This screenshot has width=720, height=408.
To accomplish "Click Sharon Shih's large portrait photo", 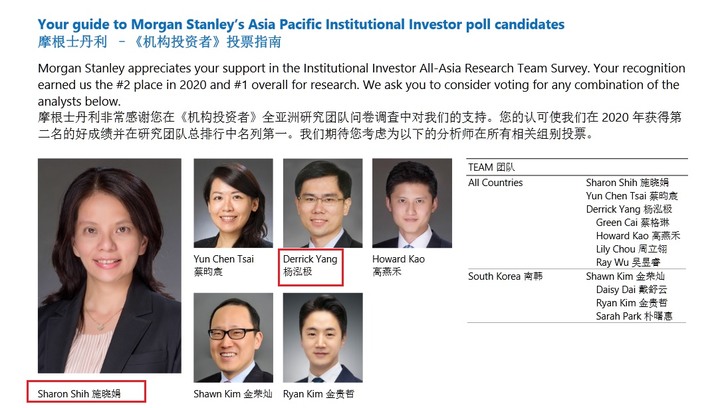I will [x=109, y=266].
